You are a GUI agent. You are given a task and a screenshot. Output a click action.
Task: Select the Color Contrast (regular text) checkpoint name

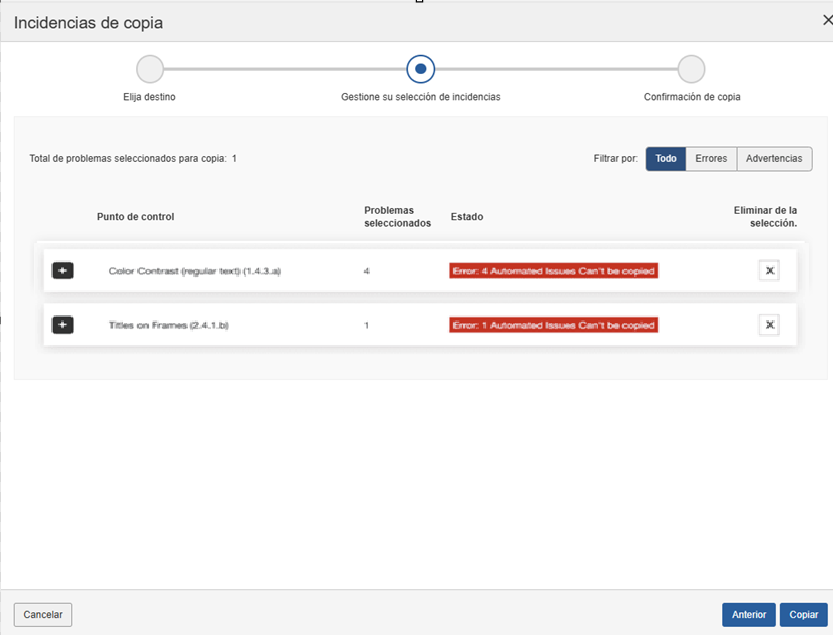(194, 271)
